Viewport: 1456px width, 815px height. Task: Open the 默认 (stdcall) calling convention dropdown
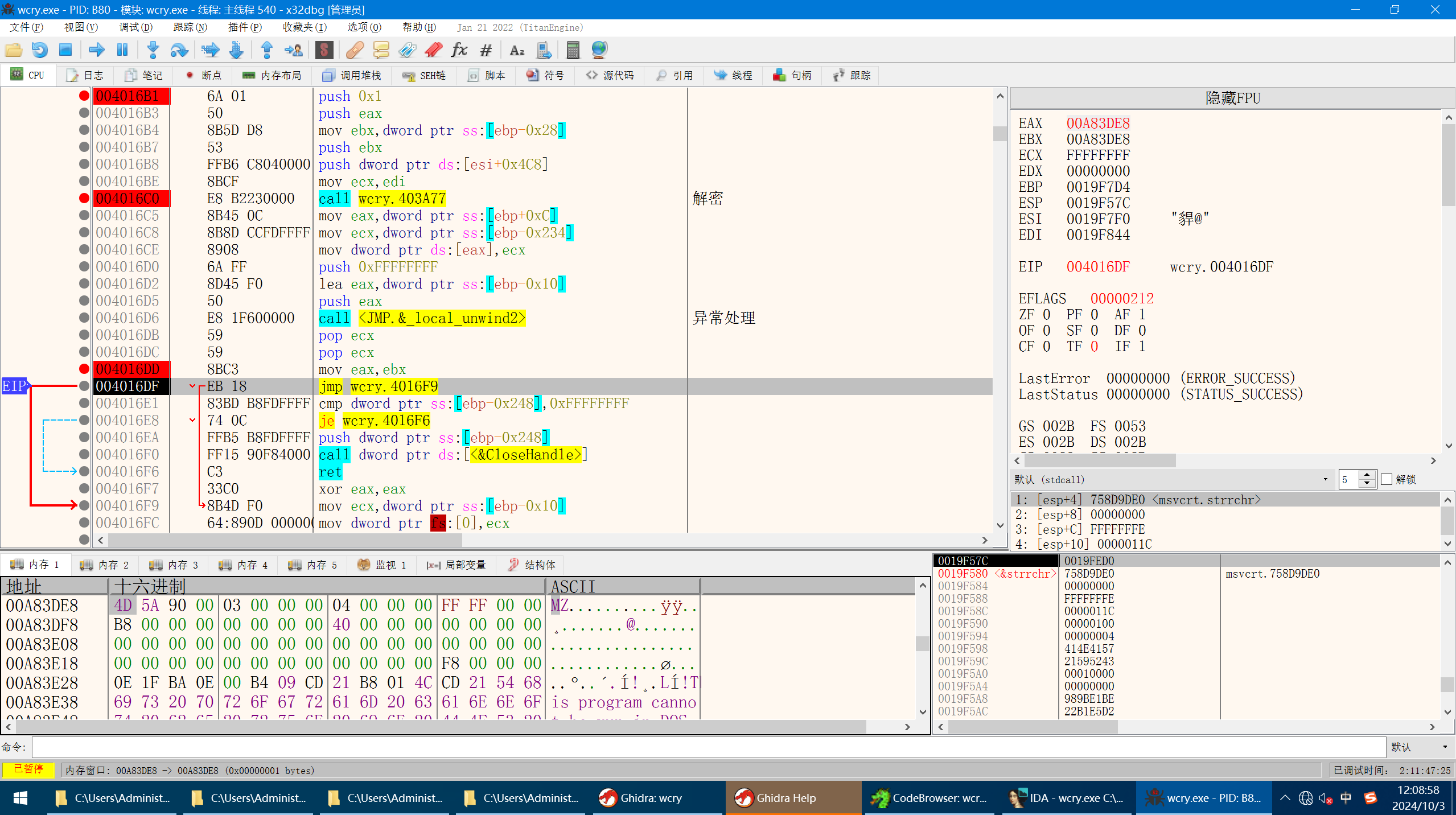[1326, 479]
